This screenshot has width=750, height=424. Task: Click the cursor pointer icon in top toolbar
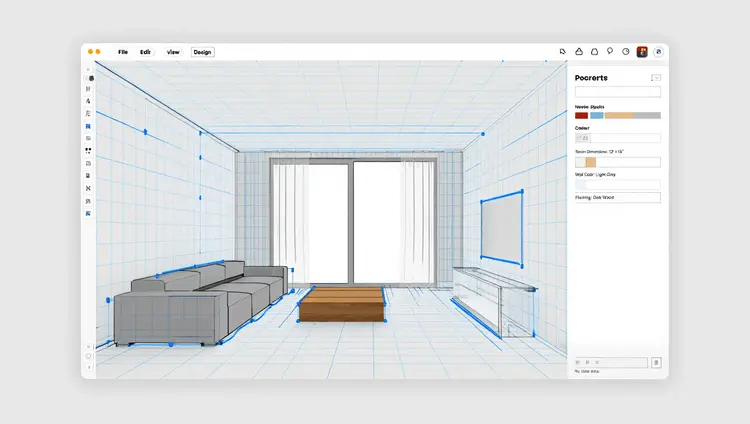[x=563, y=51]
